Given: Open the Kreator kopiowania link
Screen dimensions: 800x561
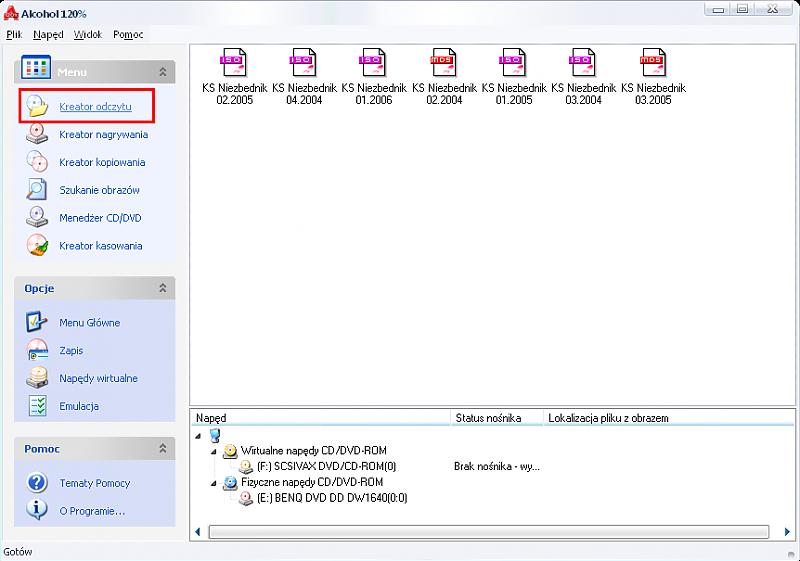Looking at the screenshot, I should click(102, 162).
